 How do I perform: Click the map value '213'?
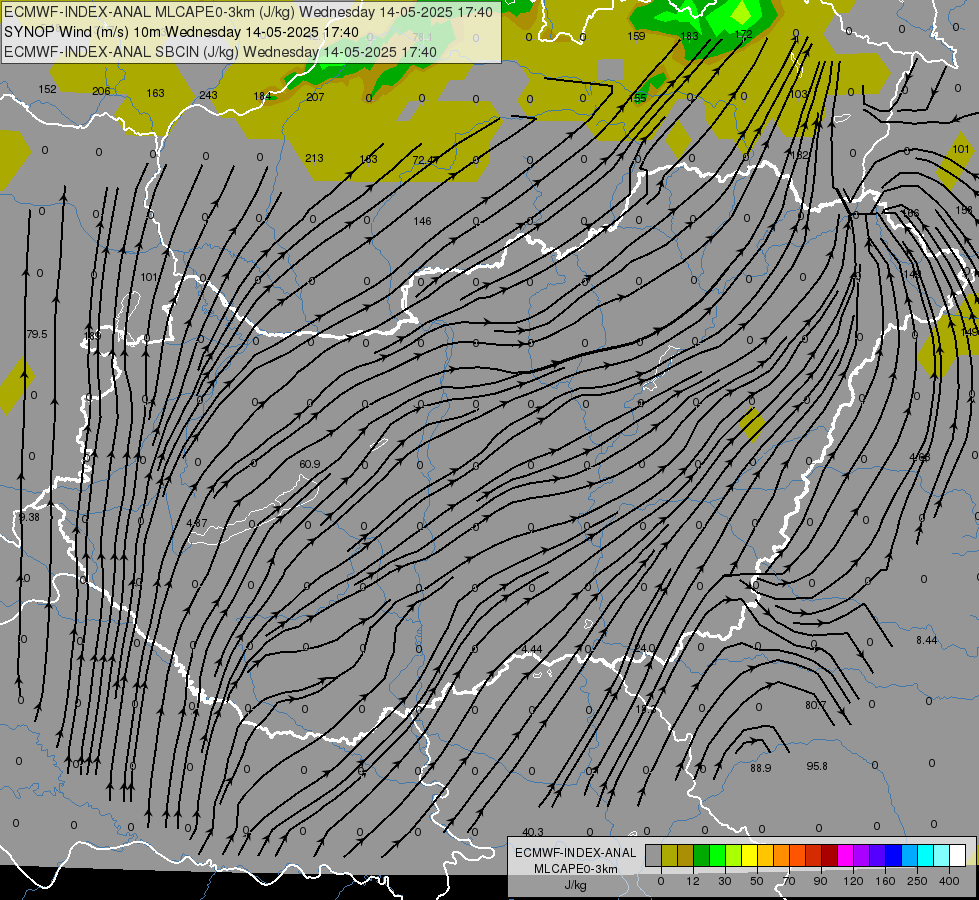(x=314, y=158)
